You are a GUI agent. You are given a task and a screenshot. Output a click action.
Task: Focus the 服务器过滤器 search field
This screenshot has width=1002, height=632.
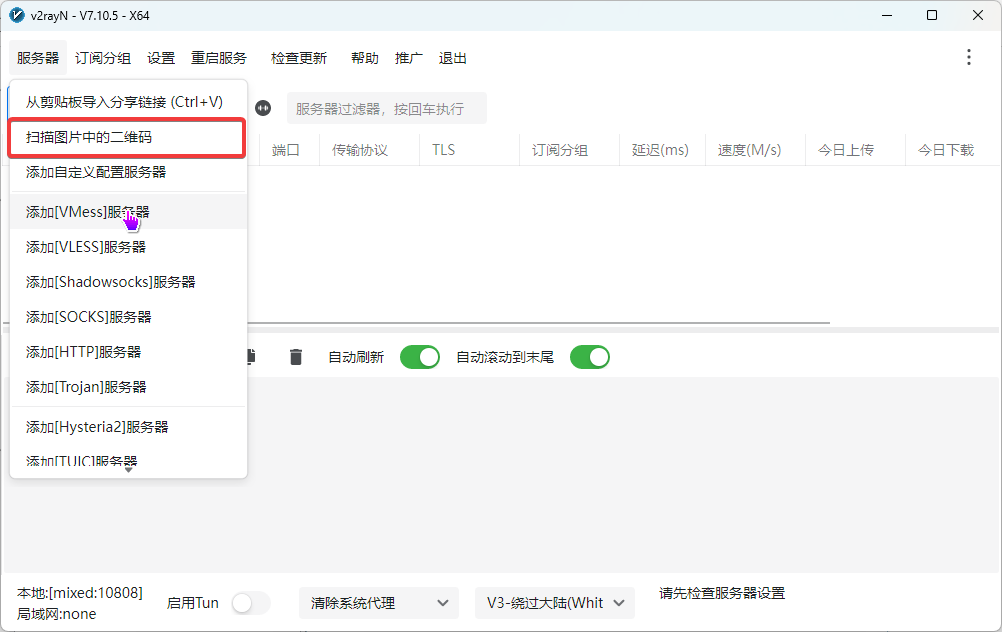(386, 108)
